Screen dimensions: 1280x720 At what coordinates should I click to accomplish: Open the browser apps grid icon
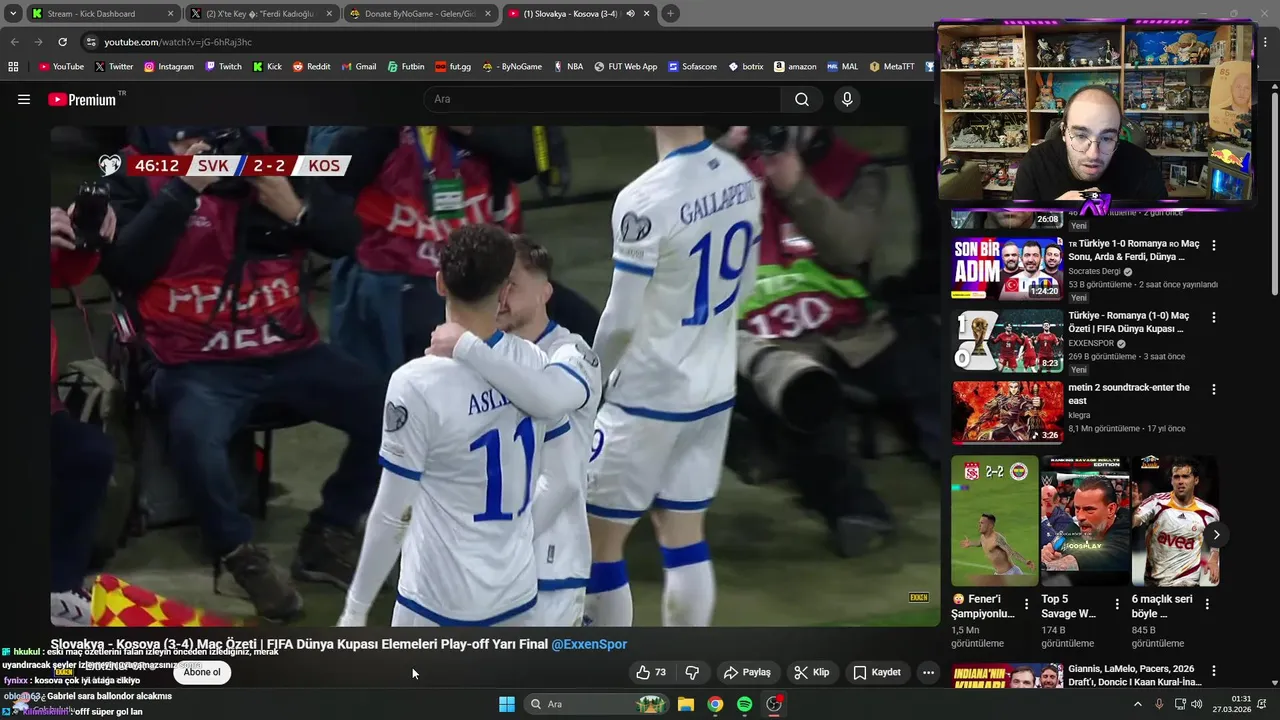pyautogui.click(x=13, y=66)
